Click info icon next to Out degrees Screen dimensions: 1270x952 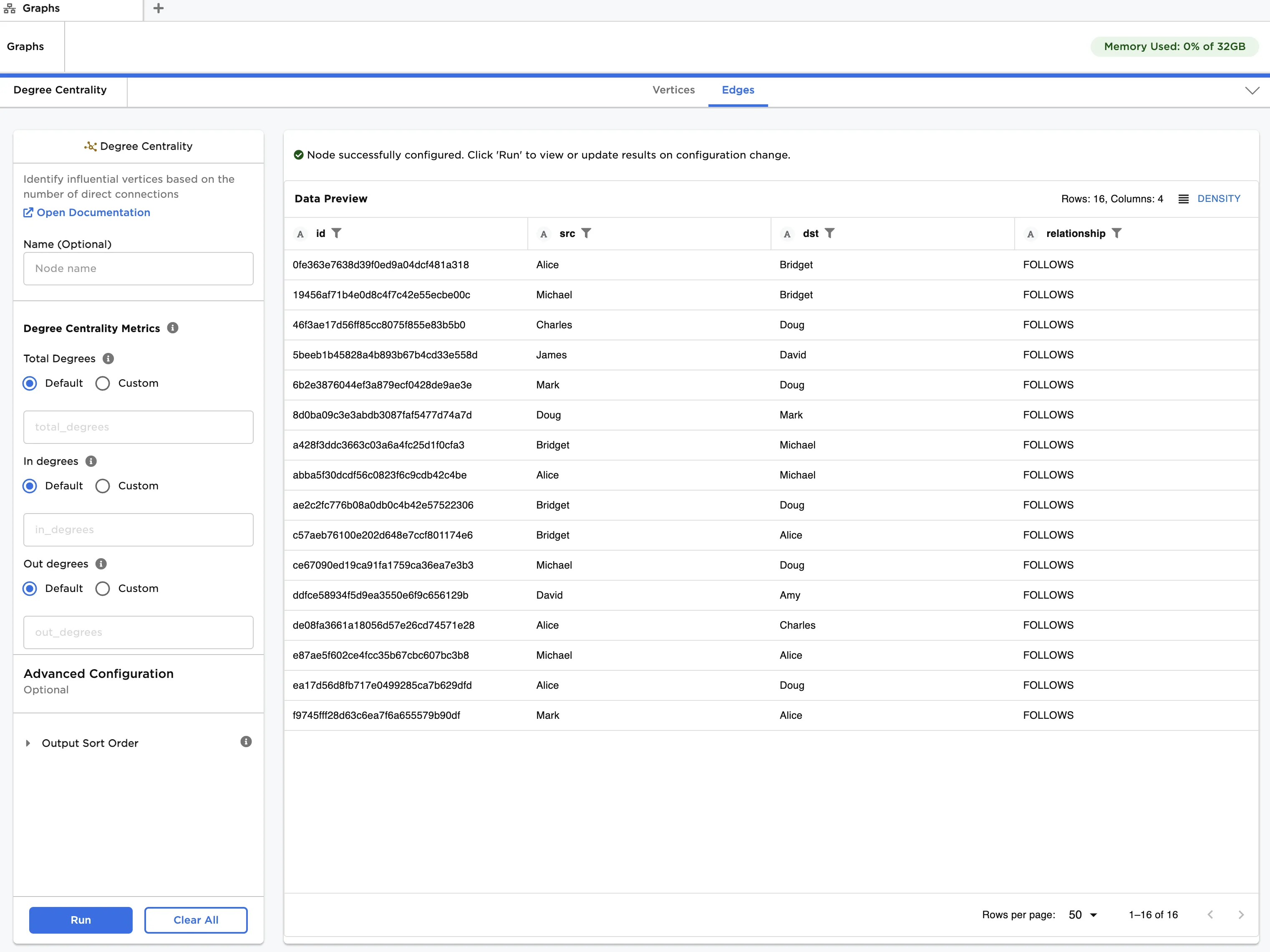[x=101, y=564]
